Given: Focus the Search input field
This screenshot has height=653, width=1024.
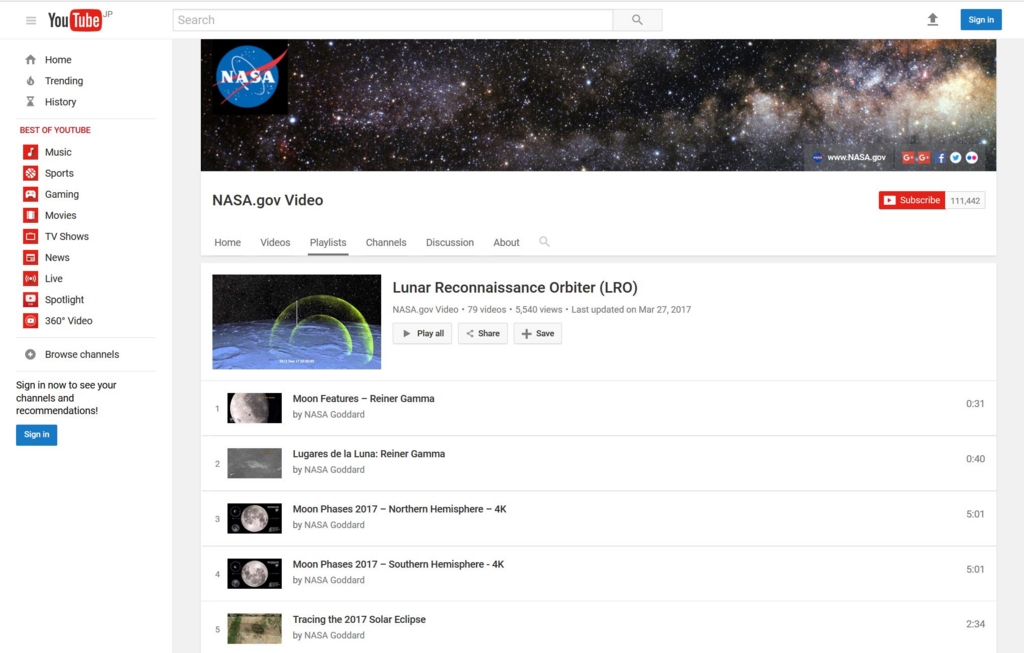Looking at the screenshot, I should click(392, 20).
